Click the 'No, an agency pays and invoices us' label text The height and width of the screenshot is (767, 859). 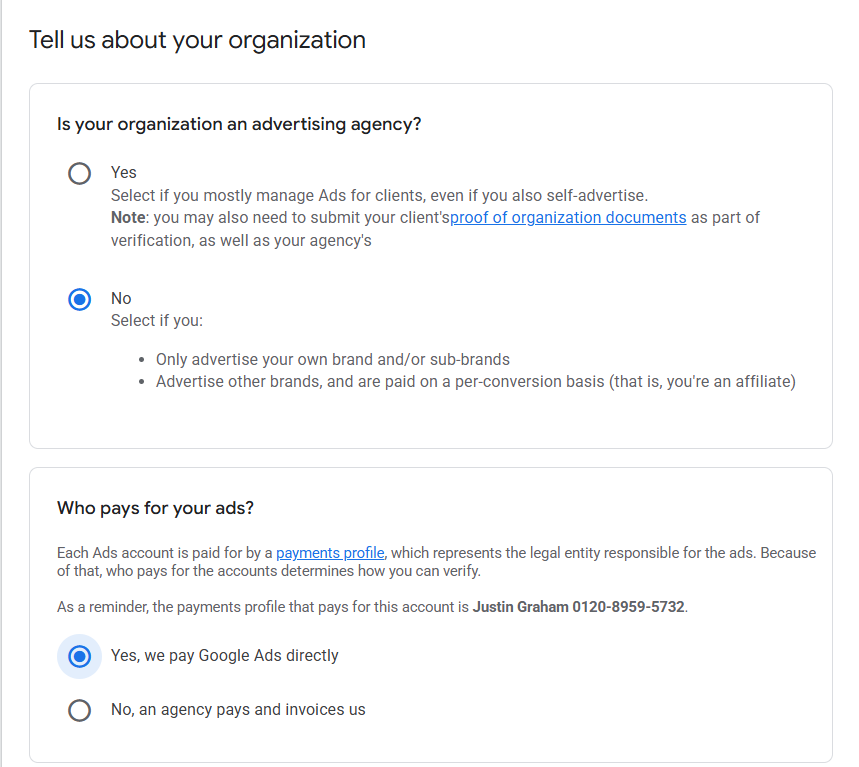pyautogui.click(x=238, y=710)
